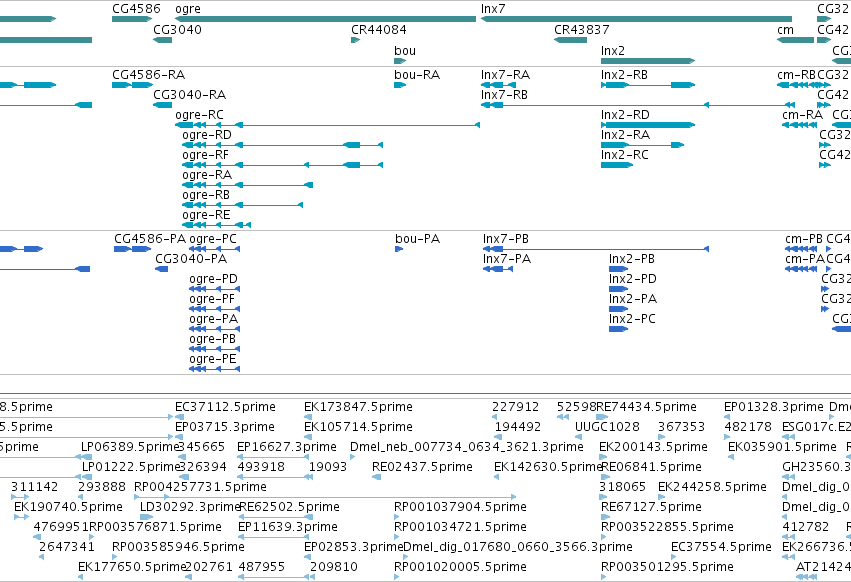Click insertion RE02437.5prime
The width and height of the screenshot is (851, 582).
coord(376,477)
